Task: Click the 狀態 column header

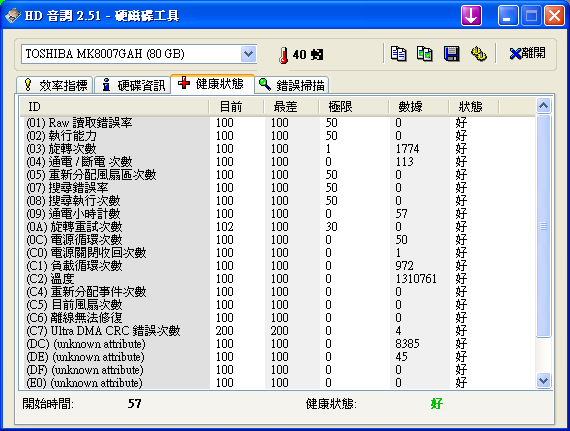Action: coord(474,107)
